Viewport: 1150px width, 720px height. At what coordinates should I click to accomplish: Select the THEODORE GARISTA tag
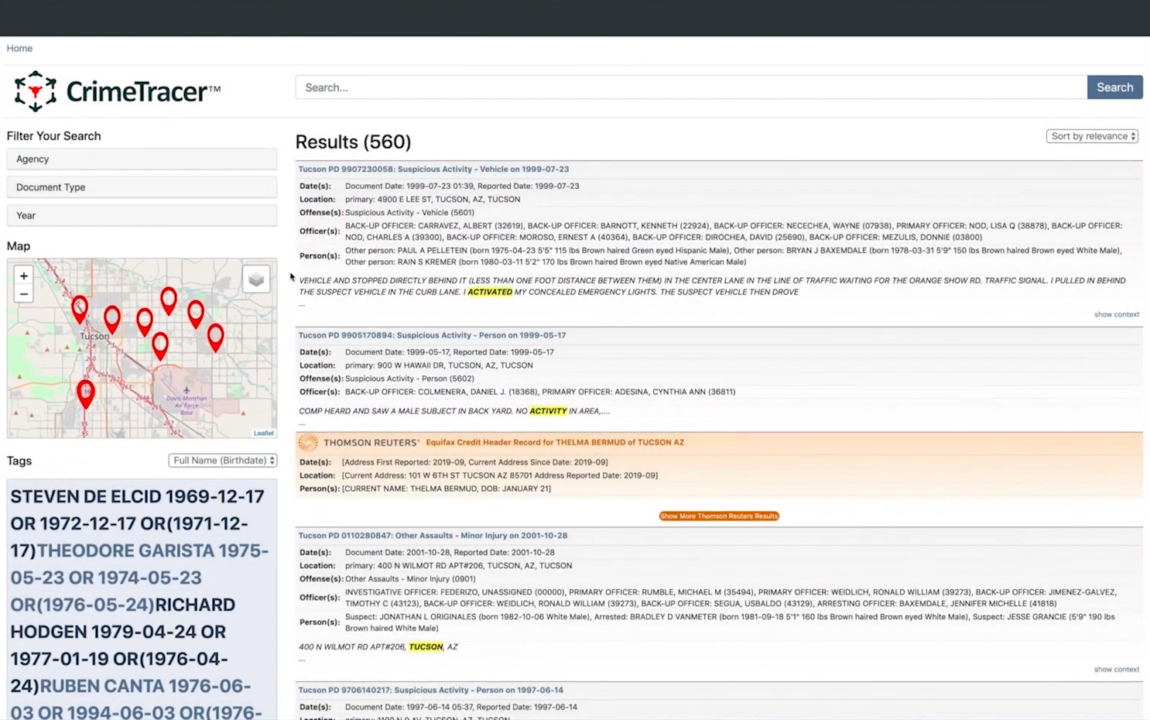[x=139, y=578]
